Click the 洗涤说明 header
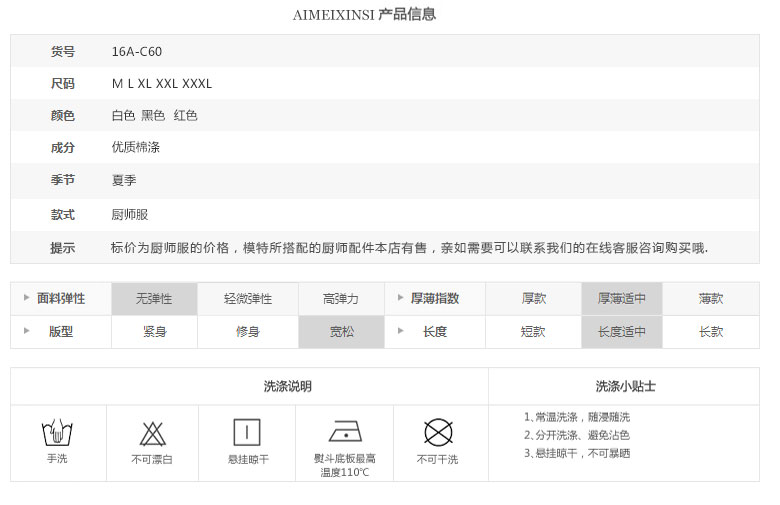 click(288, 386)
